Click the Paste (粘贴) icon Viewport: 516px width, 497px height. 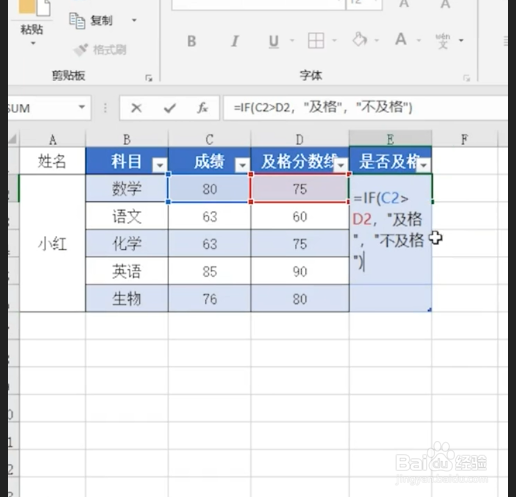point(35,7)
